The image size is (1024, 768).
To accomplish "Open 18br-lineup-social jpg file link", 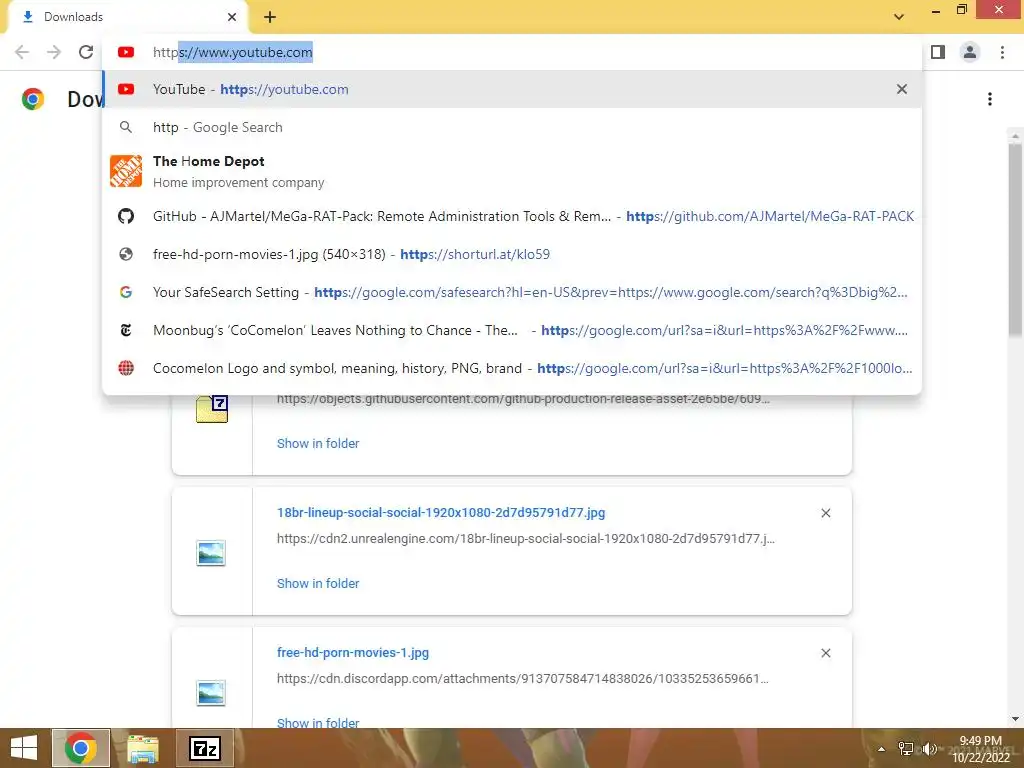I will (441, 513).
